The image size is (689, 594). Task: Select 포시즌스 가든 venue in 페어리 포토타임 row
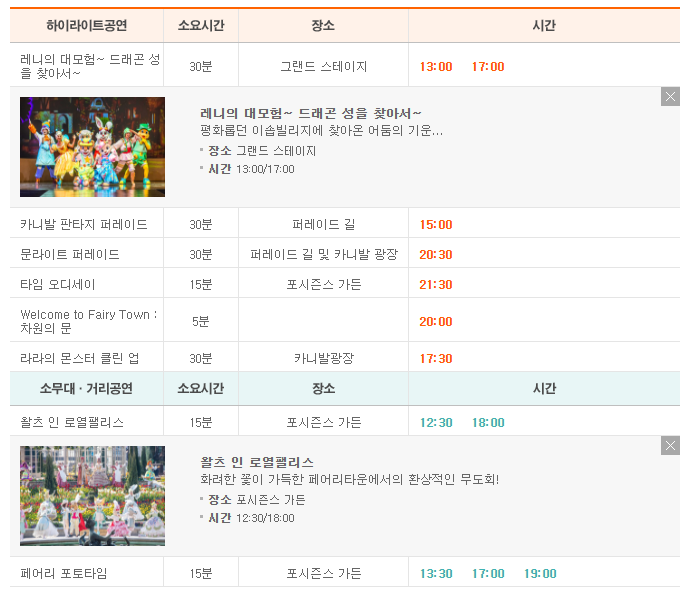coord(323,573)
